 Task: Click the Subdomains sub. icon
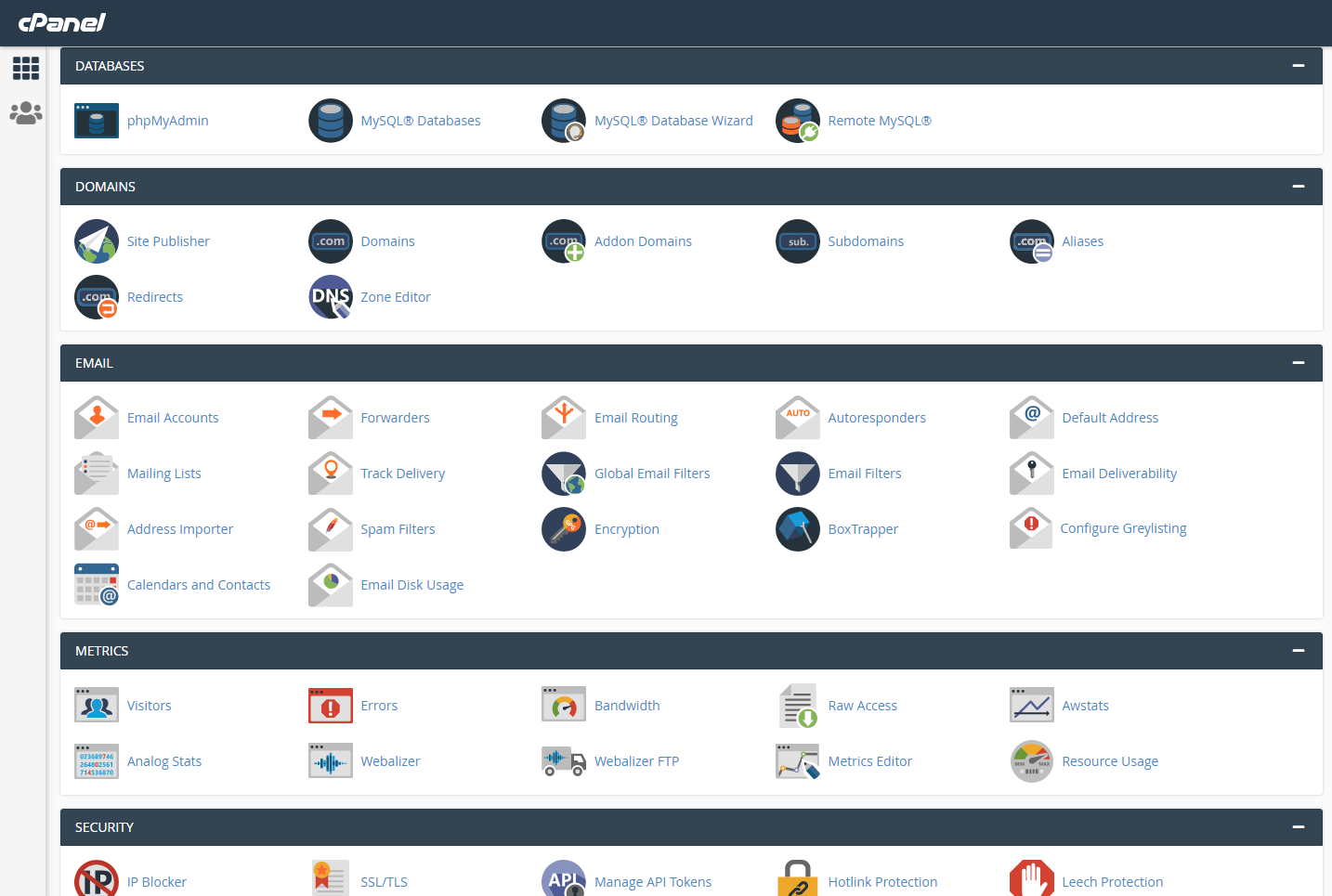798,241
